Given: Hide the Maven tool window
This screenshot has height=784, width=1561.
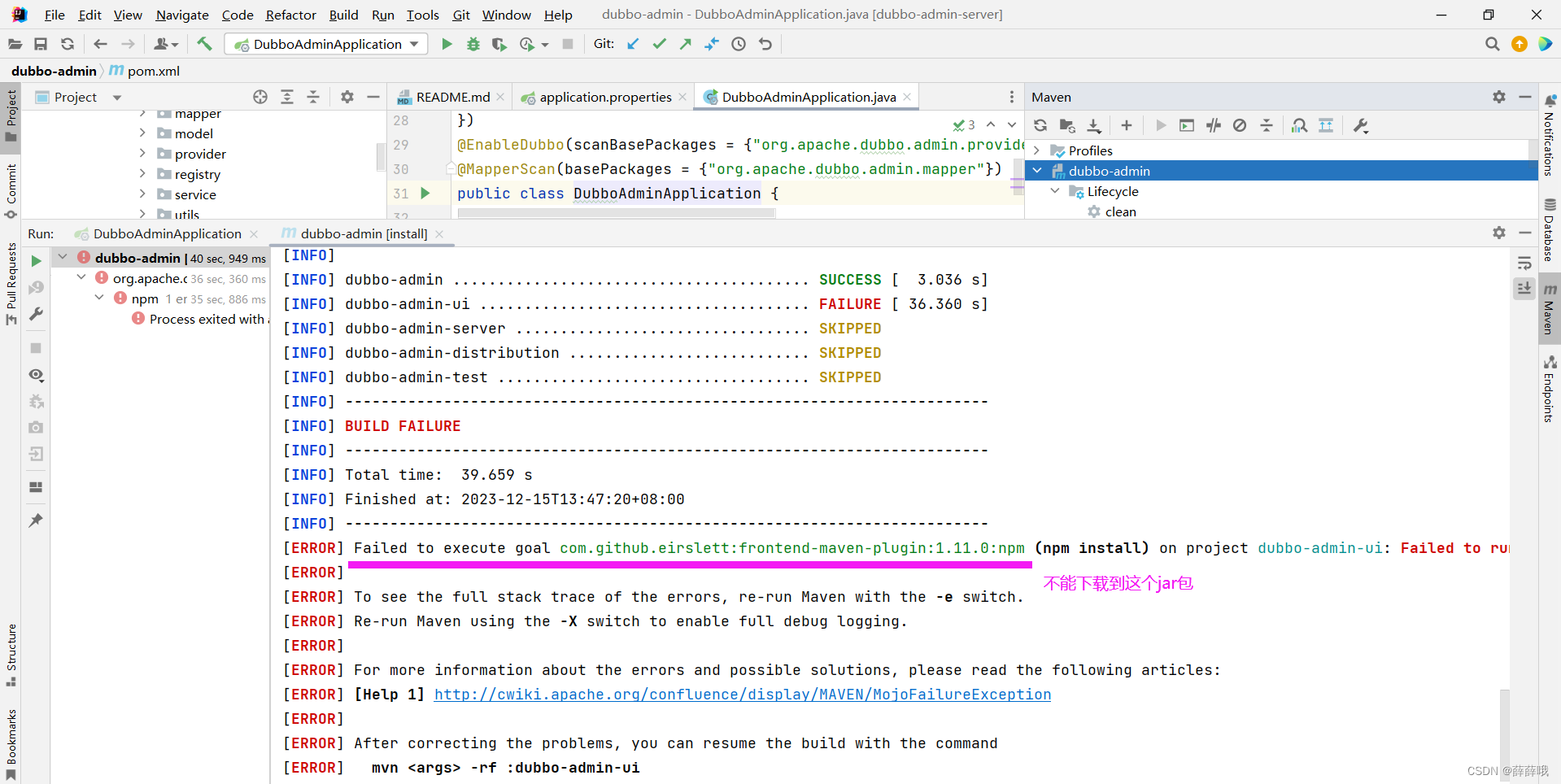Looking at the screenshot, I should pyautogui.click(x=1525, y=97).
